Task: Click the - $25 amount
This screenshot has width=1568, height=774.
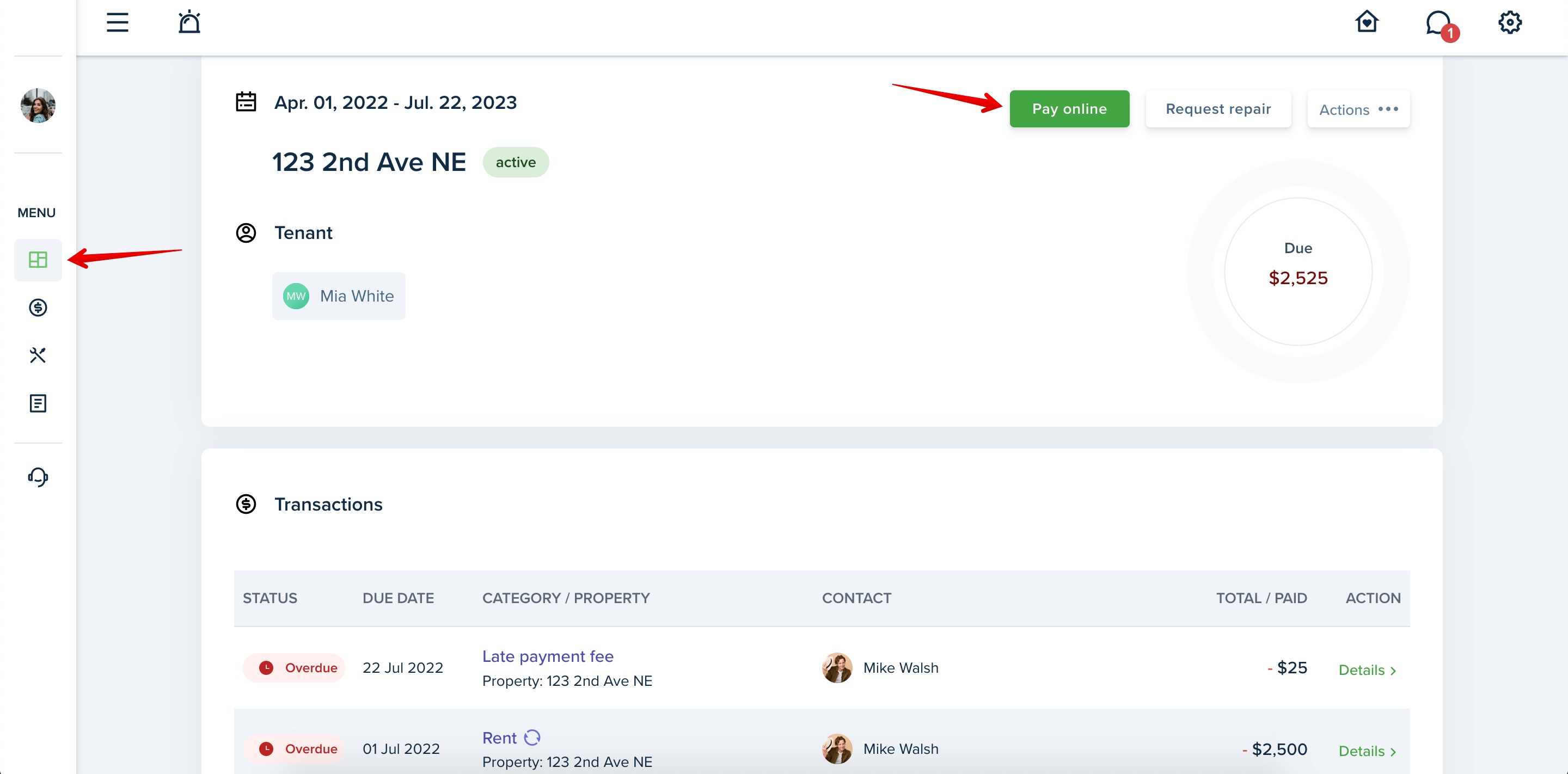Action: point(1287,667)
